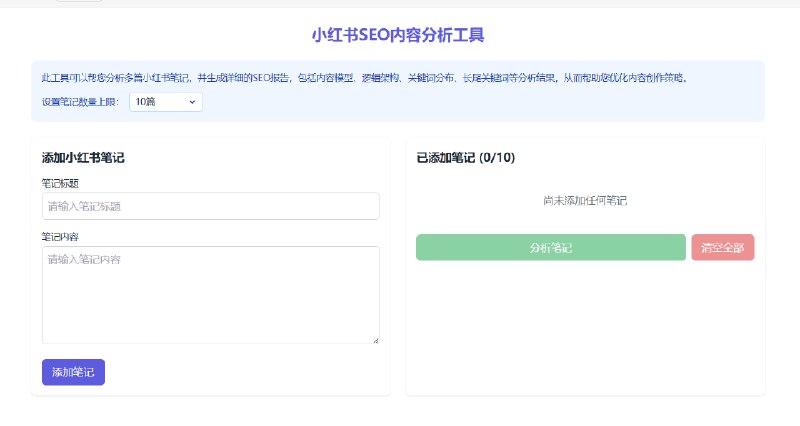Click the 笔记标题 input field
Viewport: 800px width, 426px height.
211,206
